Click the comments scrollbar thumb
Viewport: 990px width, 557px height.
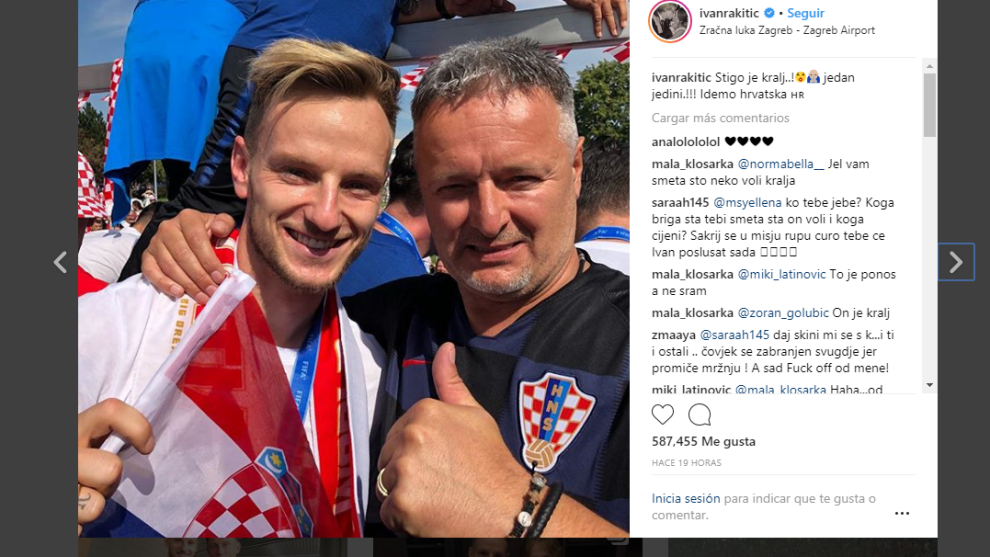point(929,105)
